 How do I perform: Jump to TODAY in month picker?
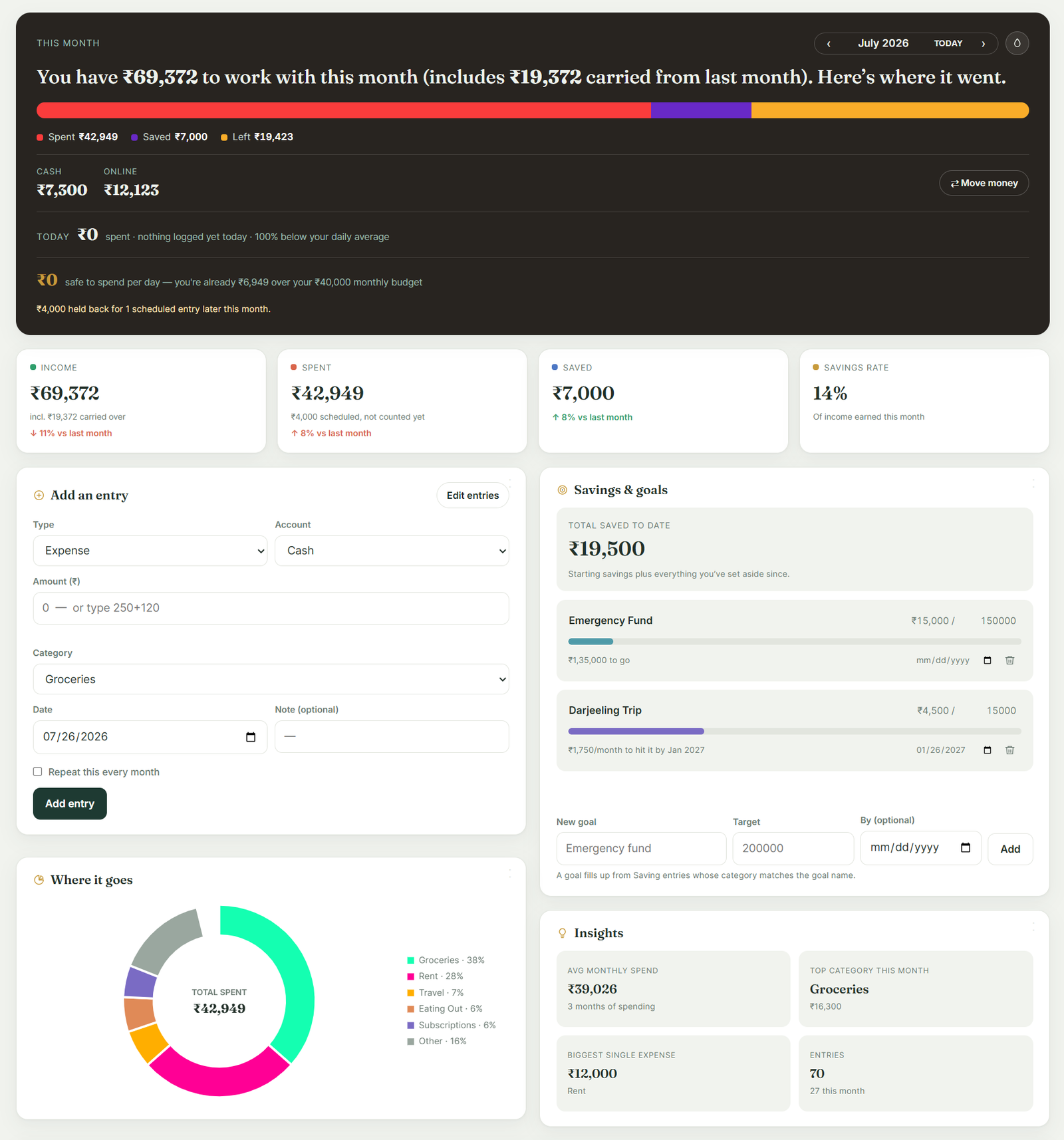pyautogui.click(x=948, y=43)
